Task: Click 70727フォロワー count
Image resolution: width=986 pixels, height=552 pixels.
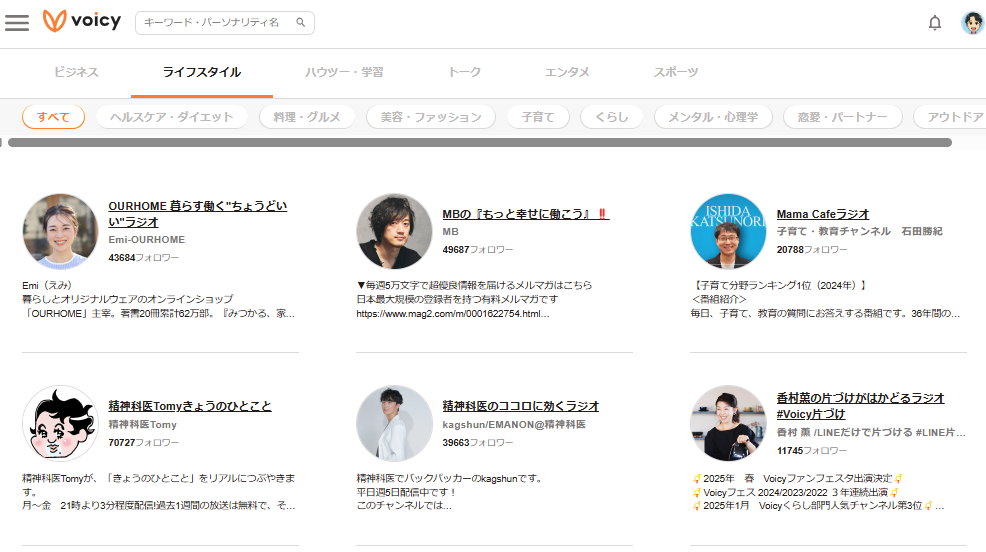Action: 143,443
